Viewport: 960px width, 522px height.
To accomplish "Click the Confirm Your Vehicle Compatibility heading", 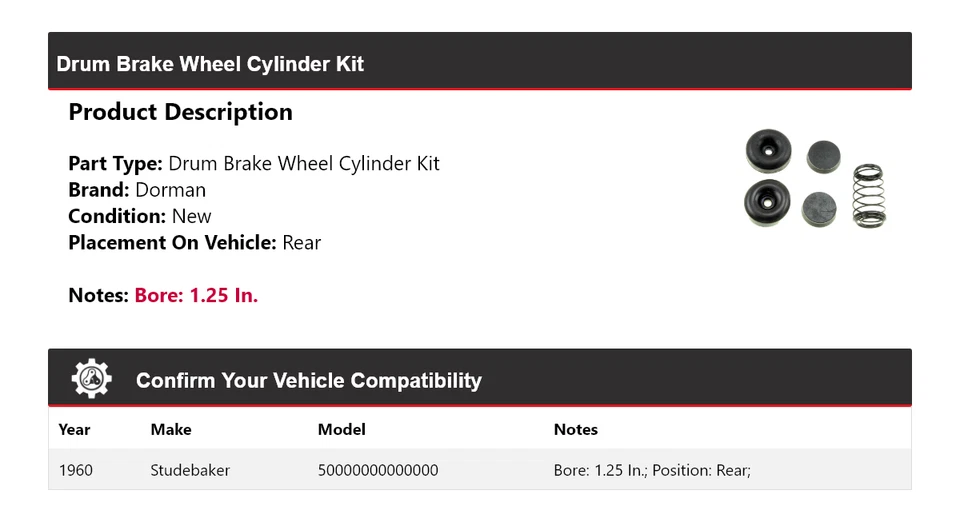I will pyautogui.click(x=308, y=381).
